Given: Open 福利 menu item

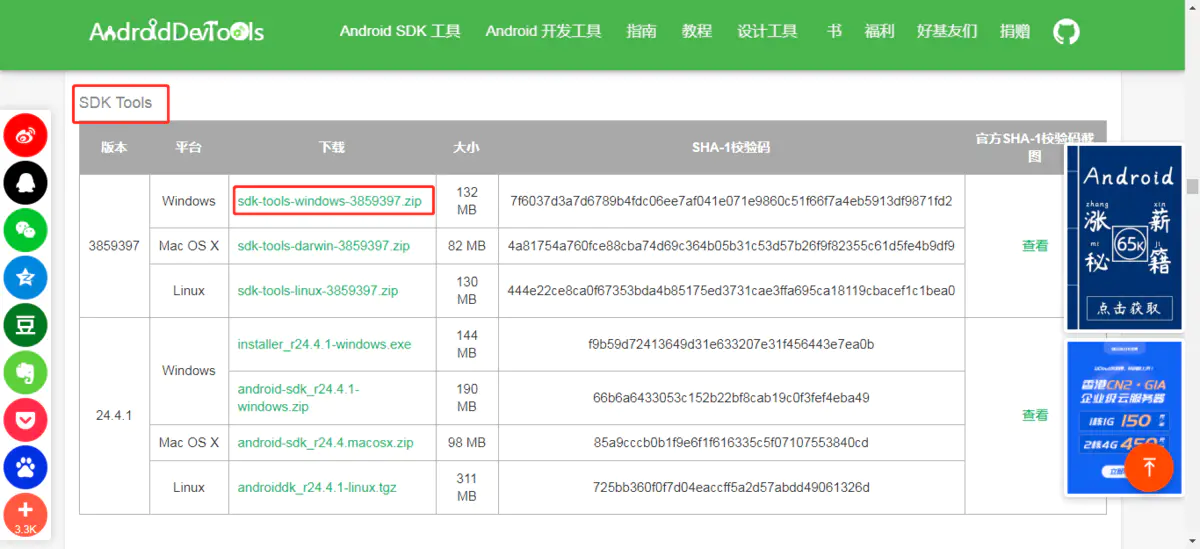Looking at the screenshot, I should pos(880,31).
